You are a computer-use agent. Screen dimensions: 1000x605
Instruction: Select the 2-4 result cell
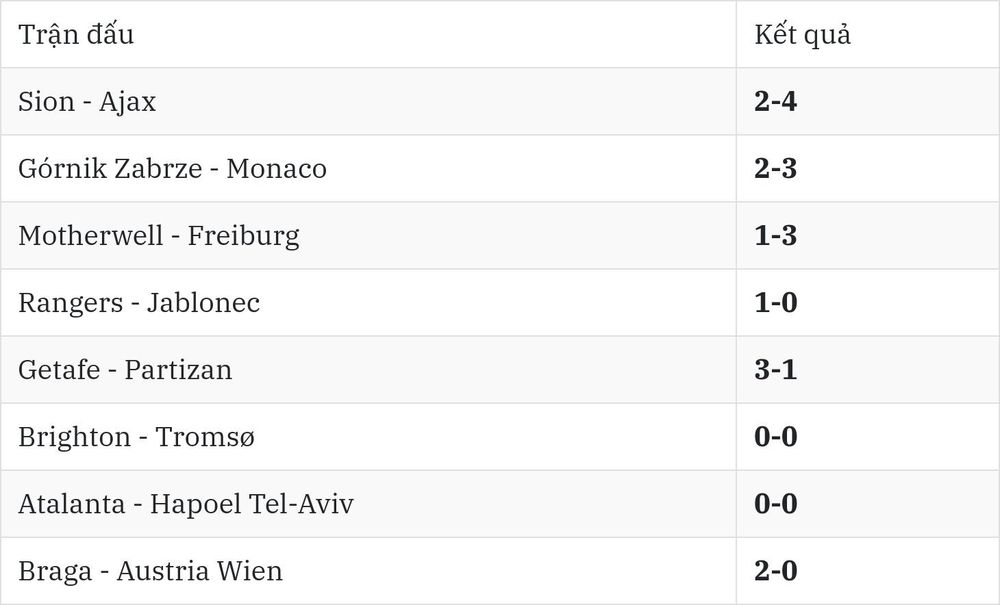867,101
